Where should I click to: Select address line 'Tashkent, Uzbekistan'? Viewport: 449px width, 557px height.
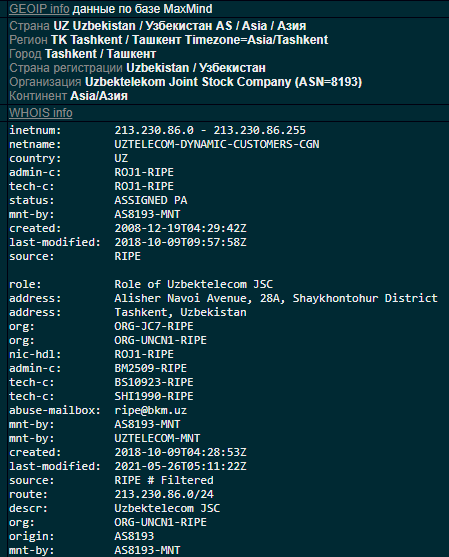coord(180,312)
